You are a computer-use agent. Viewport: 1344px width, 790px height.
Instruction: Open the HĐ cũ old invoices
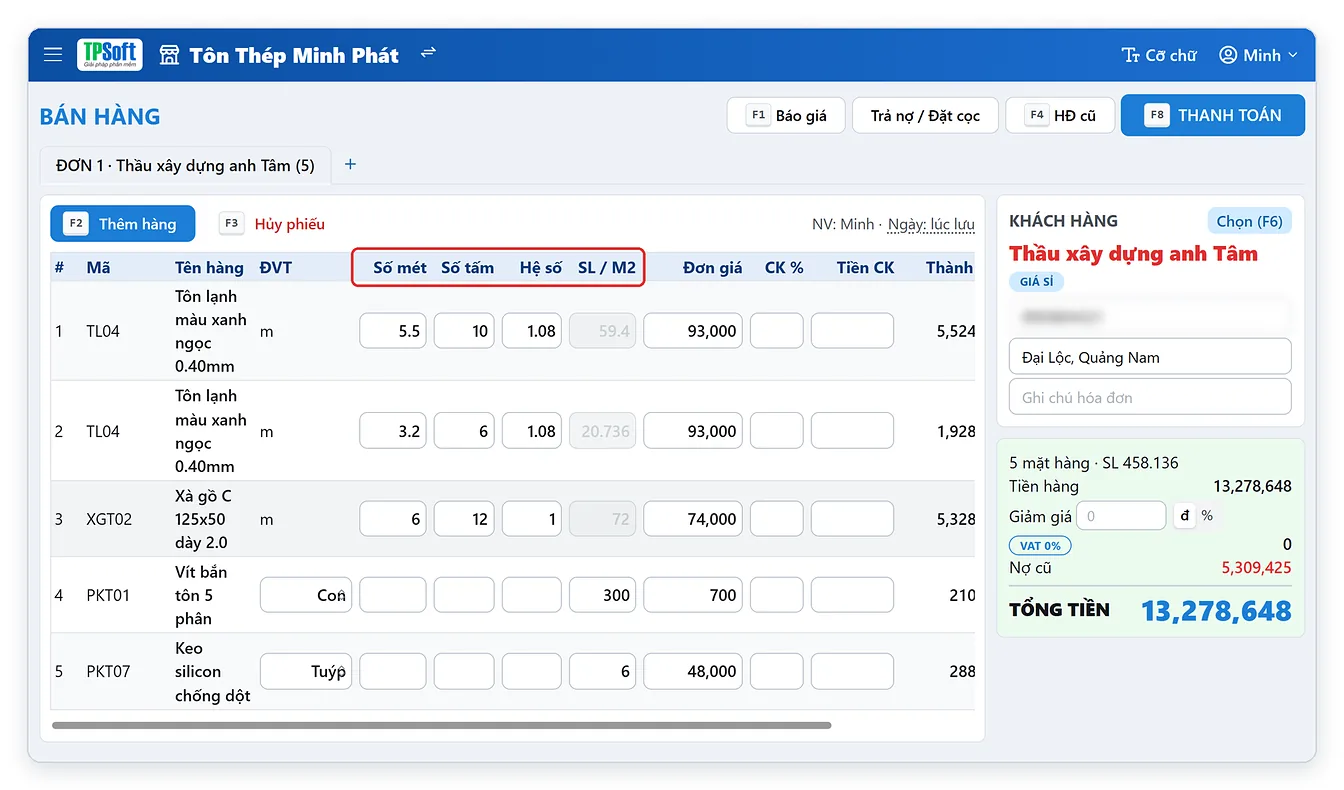[1060, 115]
